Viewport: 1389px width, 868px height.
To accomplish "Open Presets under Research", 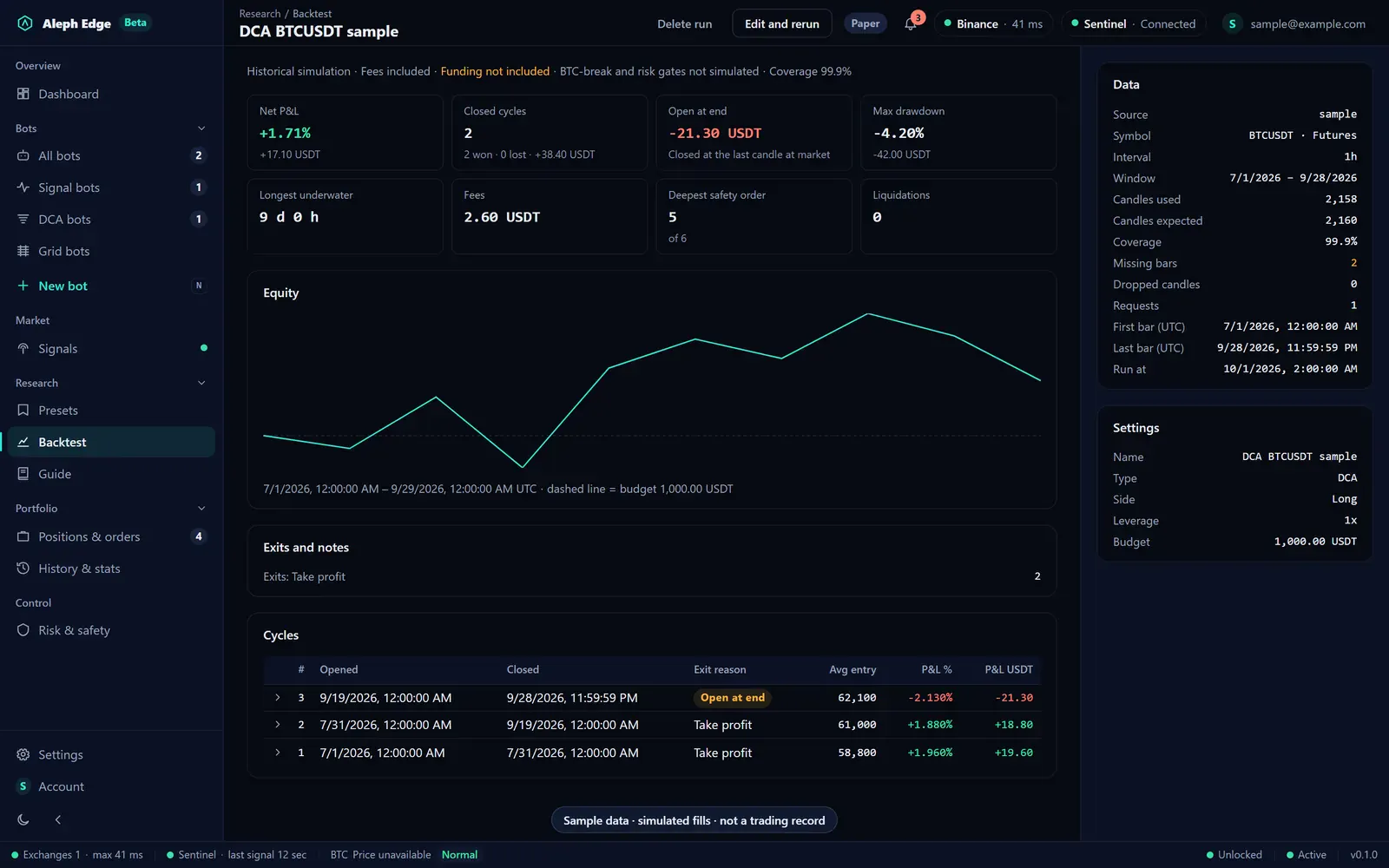I will point(111,411).
